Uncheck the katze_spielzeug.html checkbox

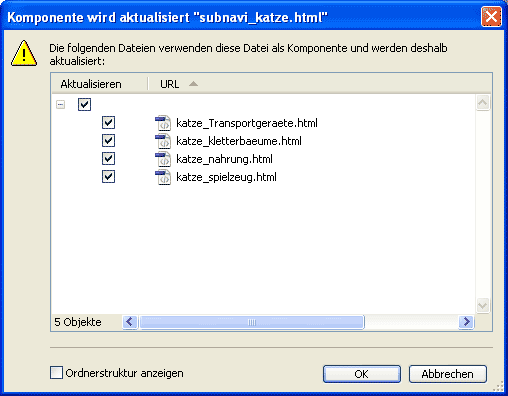(108, 177)
